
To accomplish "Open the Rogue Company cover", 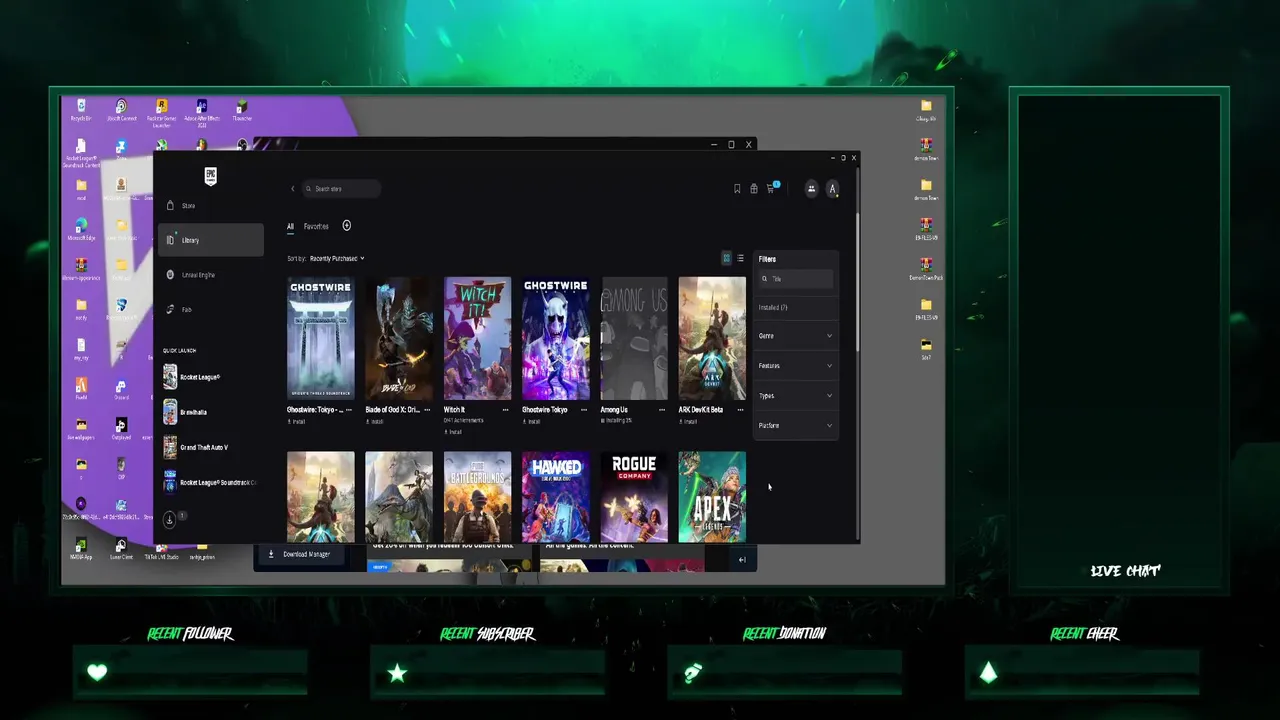I will click(x=634, y=497).
